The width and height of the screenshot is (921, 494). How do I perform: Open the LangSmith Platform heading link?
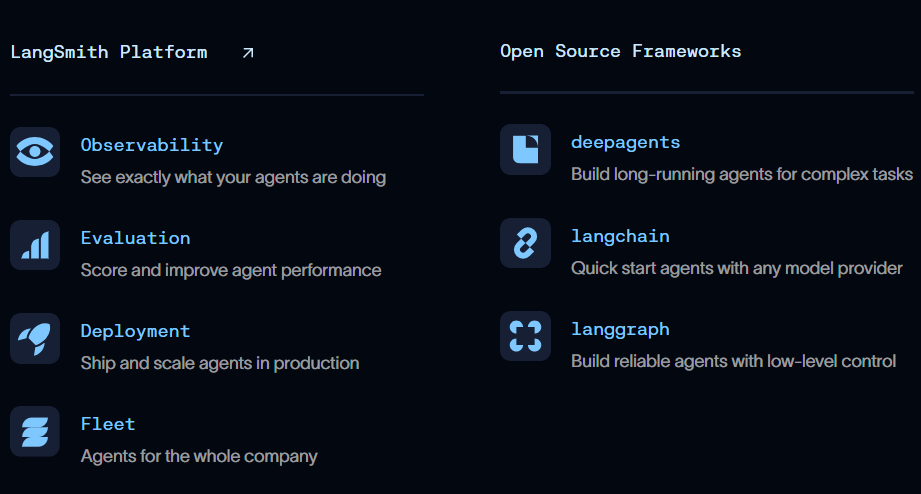(x=109, y=52)
